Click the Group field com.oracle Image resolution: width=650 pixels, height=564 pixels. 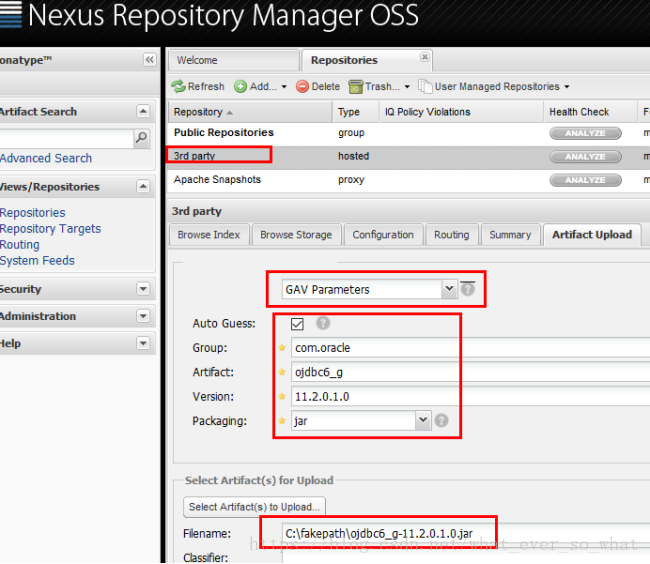pyautogui.click(x=471, y=348)
